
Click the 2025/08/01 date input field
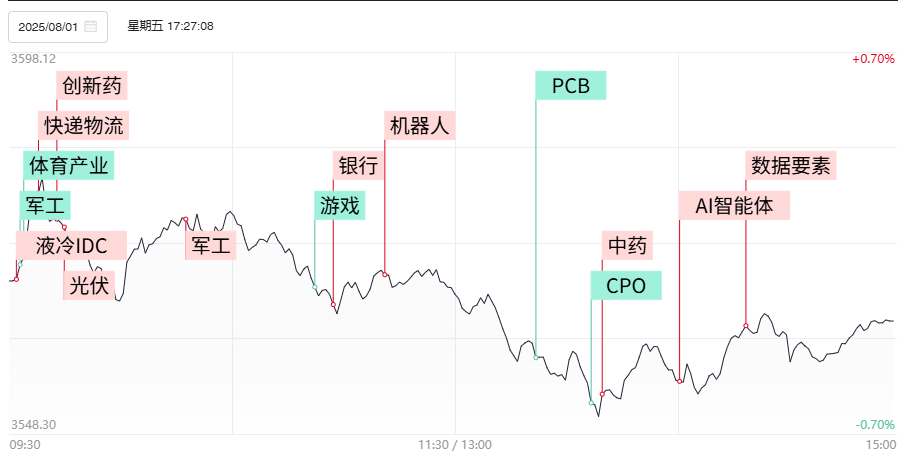pos(49,27)
